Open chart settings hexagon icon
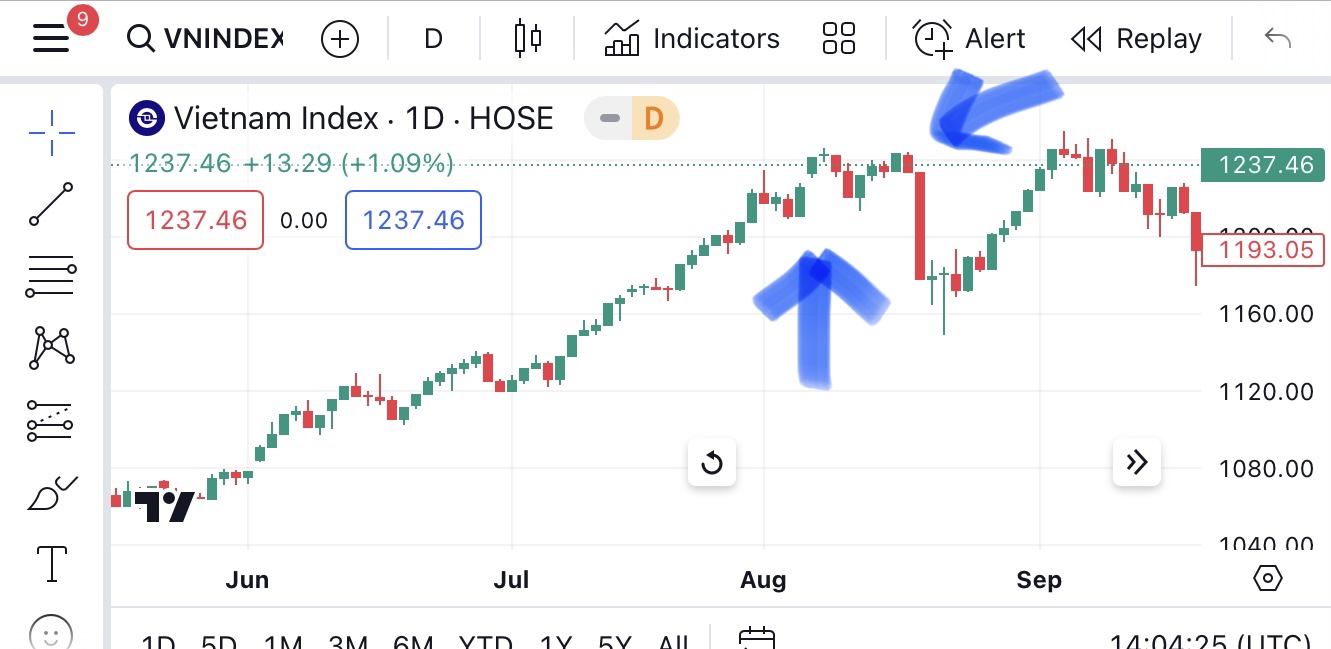Screen dimensions: 1331x649 1267,579
